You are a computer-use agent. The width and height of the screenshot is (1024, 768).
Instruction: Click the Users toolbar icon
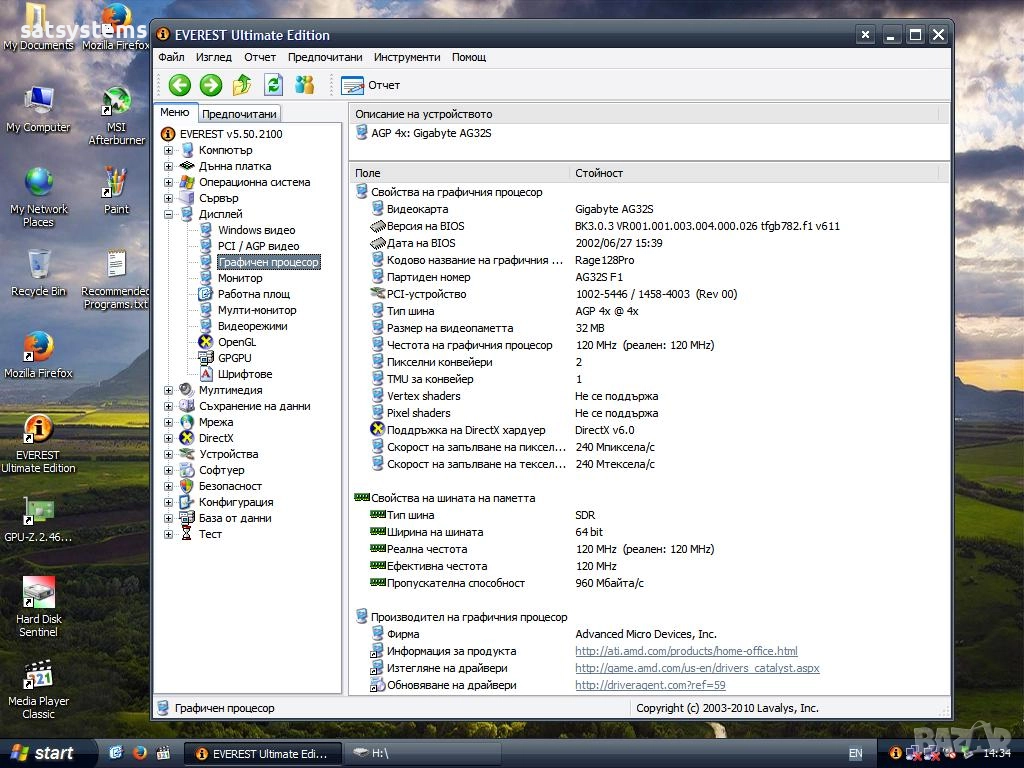tap(304, 85)
